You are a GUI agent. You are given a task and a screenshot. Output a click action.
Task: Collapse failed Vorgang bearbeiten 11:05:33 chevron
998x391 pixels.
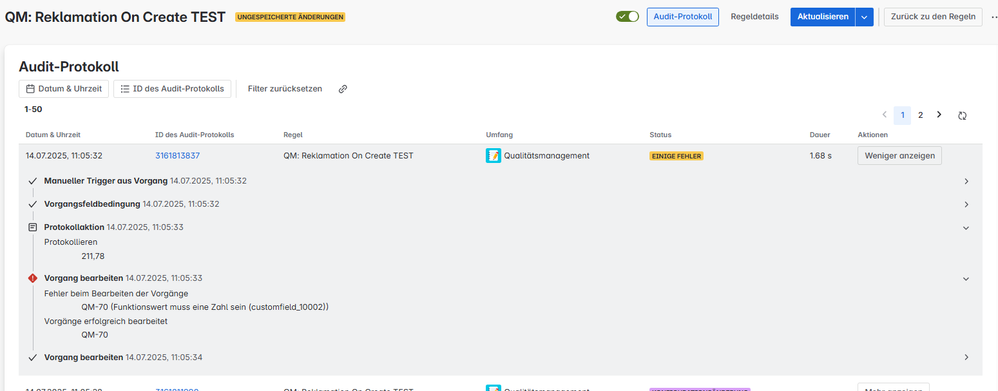[x=966, y=278]
